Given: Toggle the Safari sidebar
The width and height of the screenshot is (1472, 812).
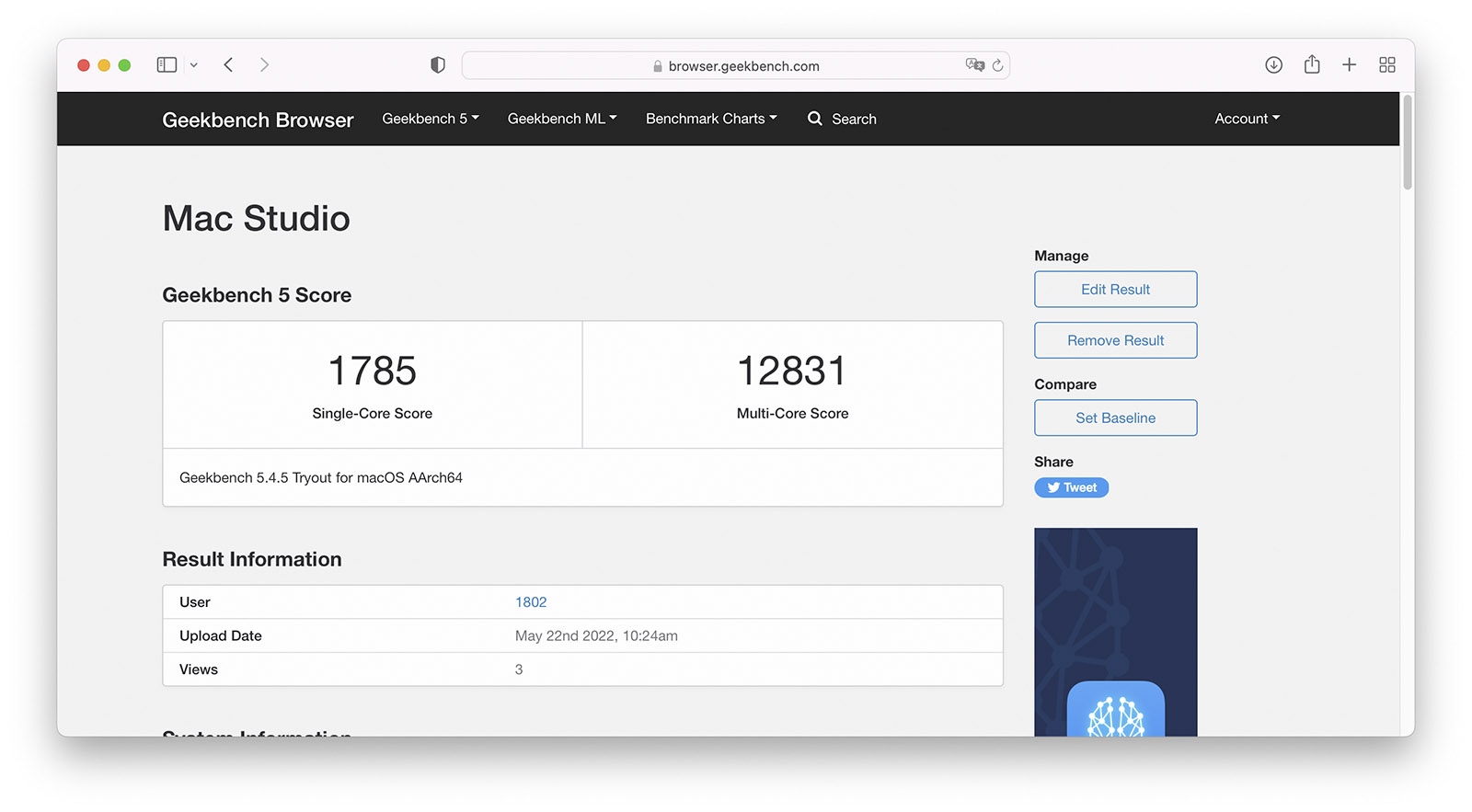Looking at the screenshot, I should (x=167, y=64).
